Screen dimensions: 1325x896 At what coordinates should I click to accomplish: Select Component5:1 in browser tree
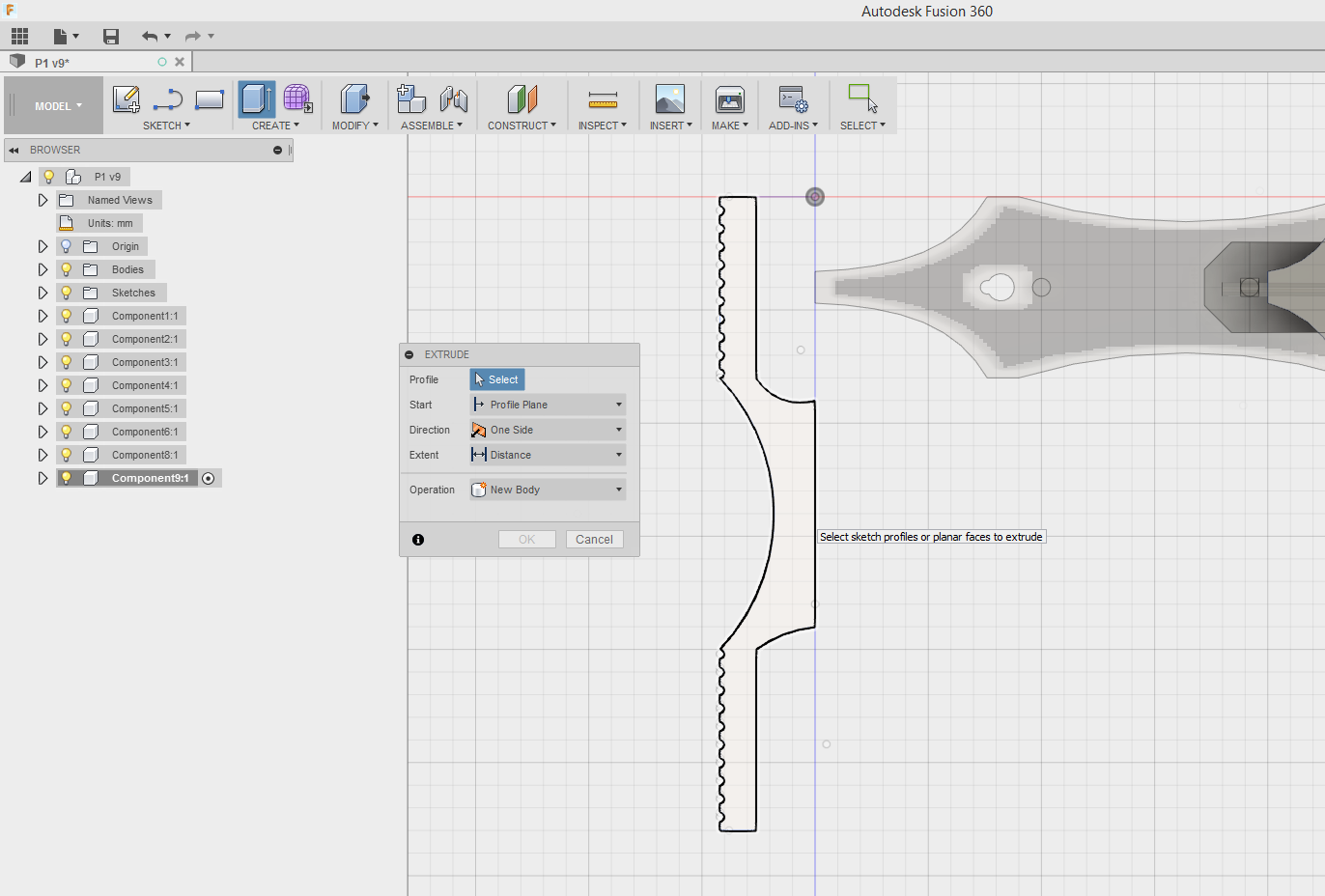coord(145,408)
